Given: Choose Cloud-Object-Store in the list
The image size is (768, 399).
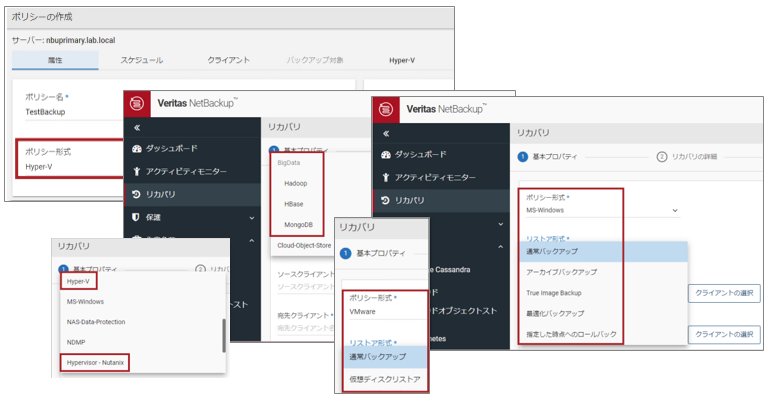Looking at the screenshot, I should (x=304, y=245).
